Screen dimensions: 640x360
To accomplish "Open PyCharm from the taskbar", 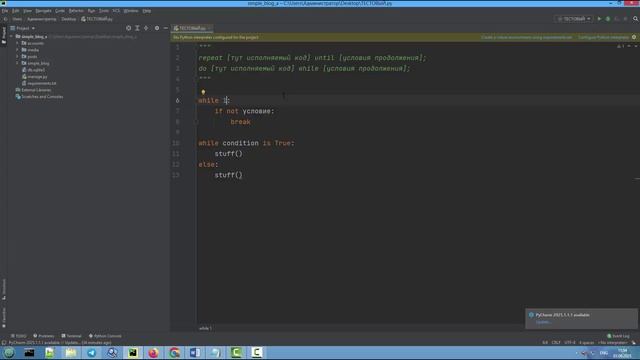I will (x=133, y=353).
